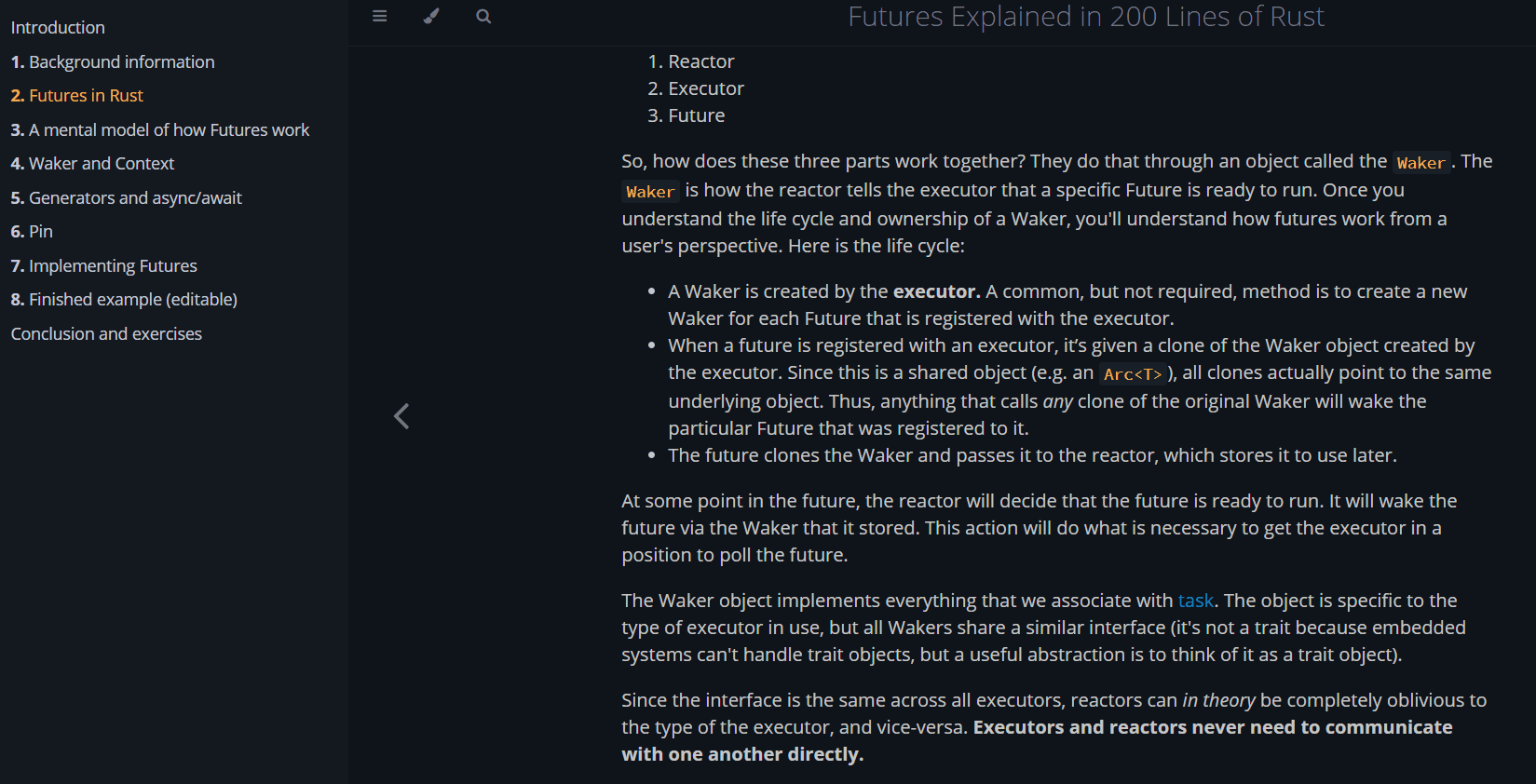Image resolution: width=1536 pixels, height=784 pixels.
Task: Navigate to Waker and Context chapter
Action: click(92, 164)
